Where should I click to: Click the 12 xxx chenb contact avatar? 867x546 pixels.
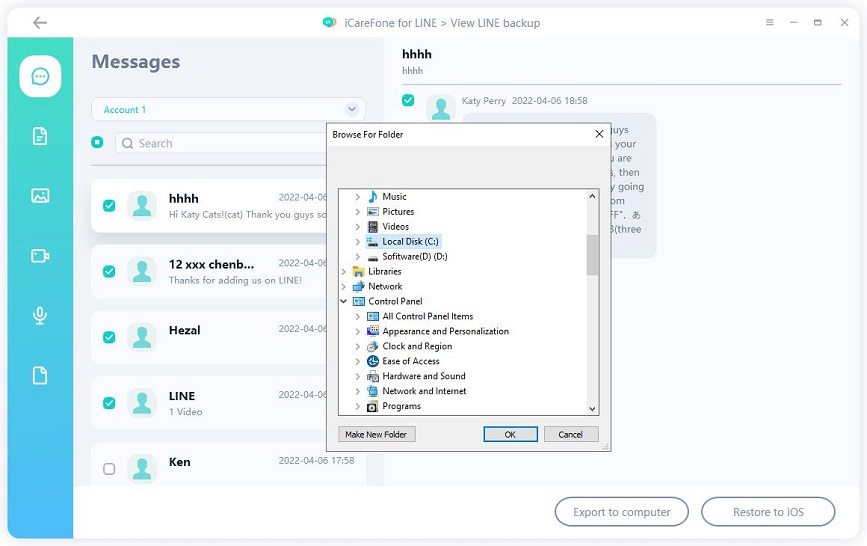click(x=142, y=271)
